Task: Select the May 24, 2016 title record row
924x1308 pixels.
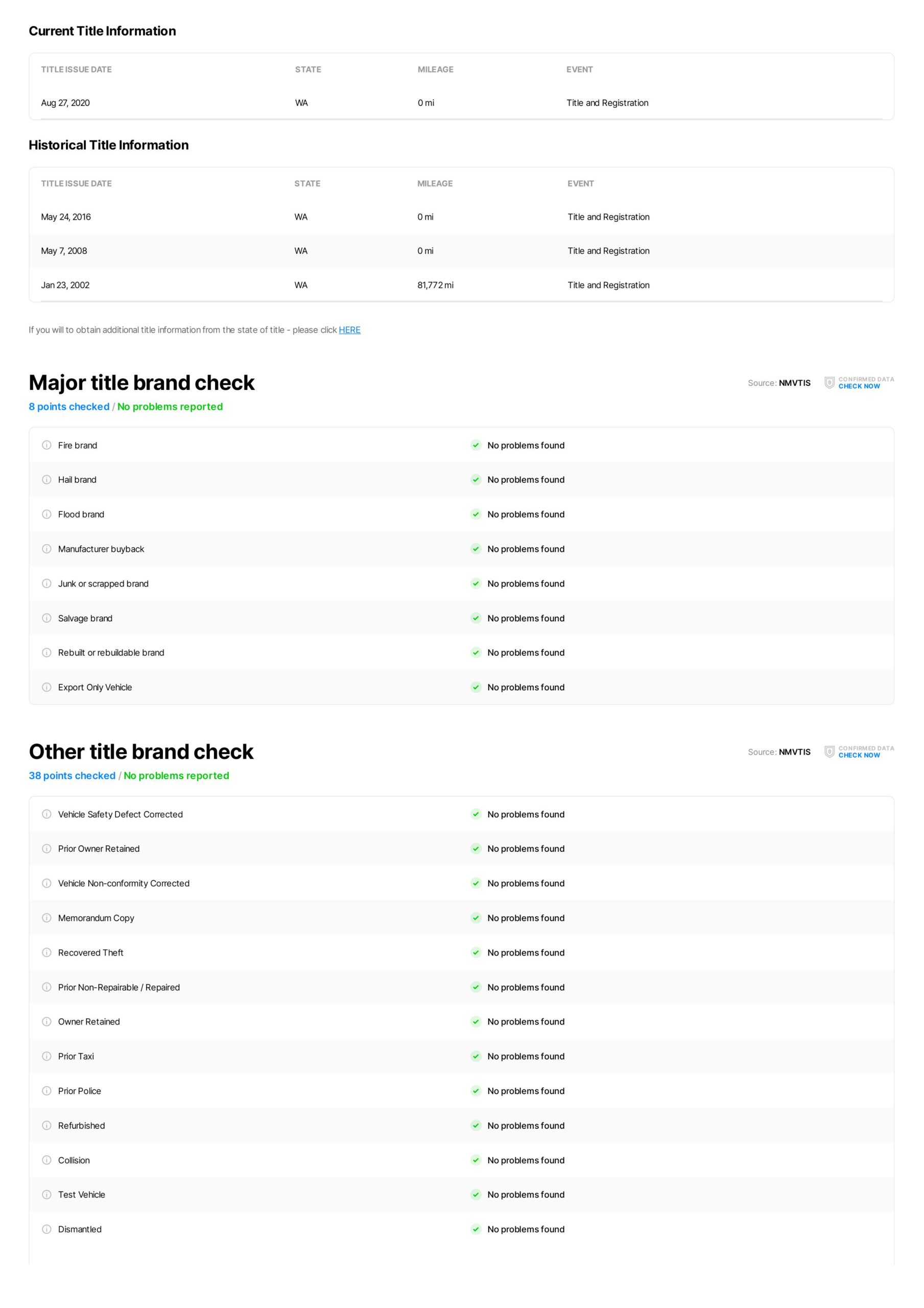Action: (461, 217)
